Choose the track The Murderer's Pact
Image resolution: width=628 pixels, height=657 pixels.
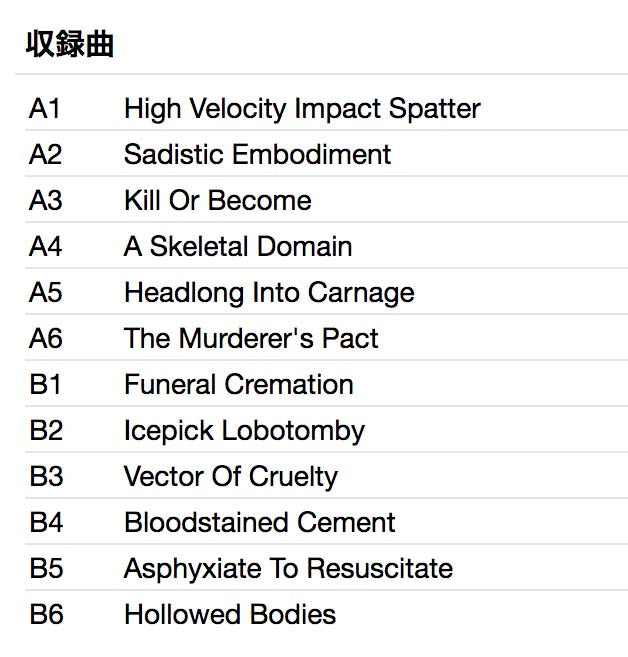(251, 338)
